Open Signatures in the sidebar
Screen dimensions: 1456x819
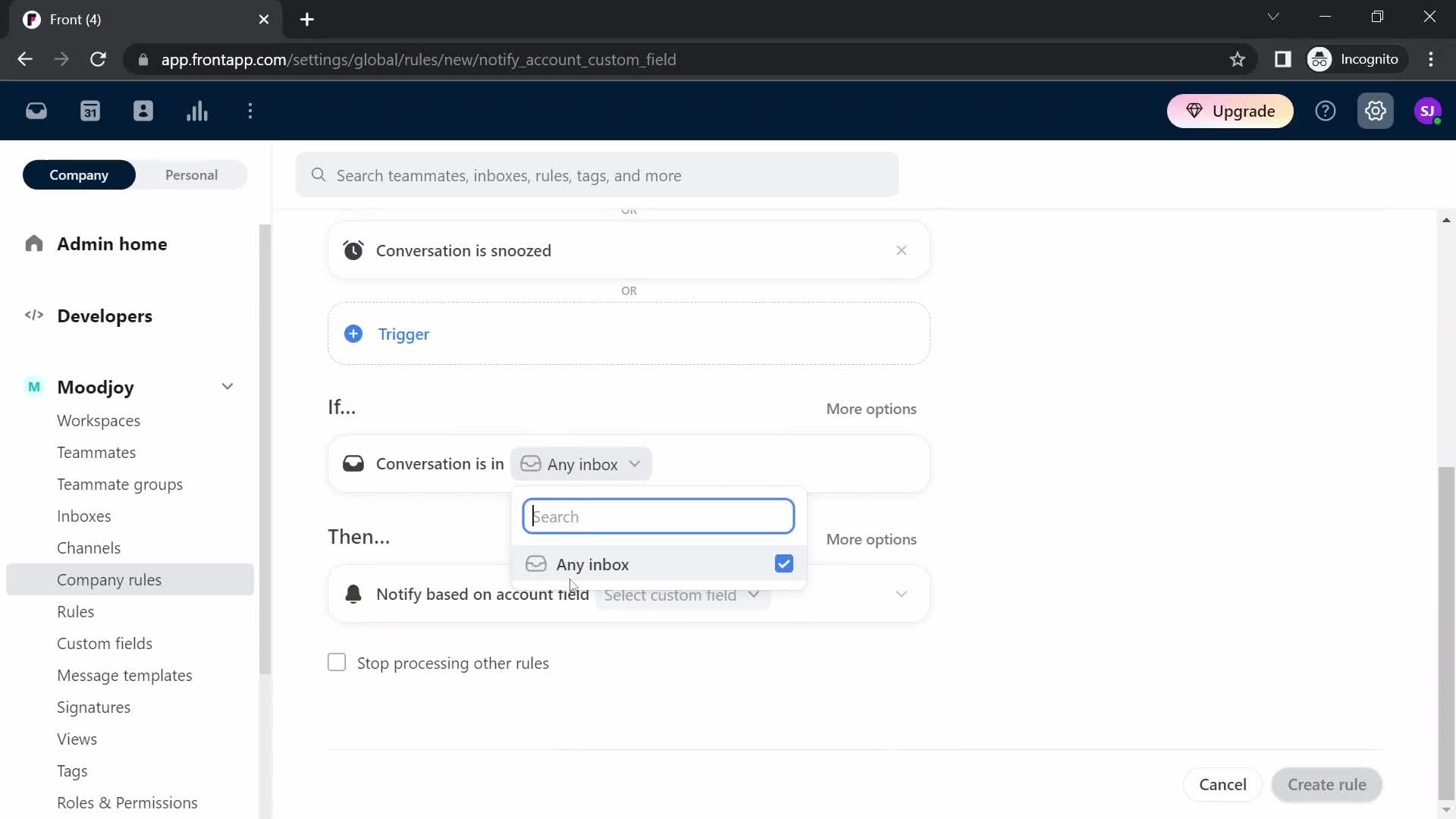tap(94, 708)
